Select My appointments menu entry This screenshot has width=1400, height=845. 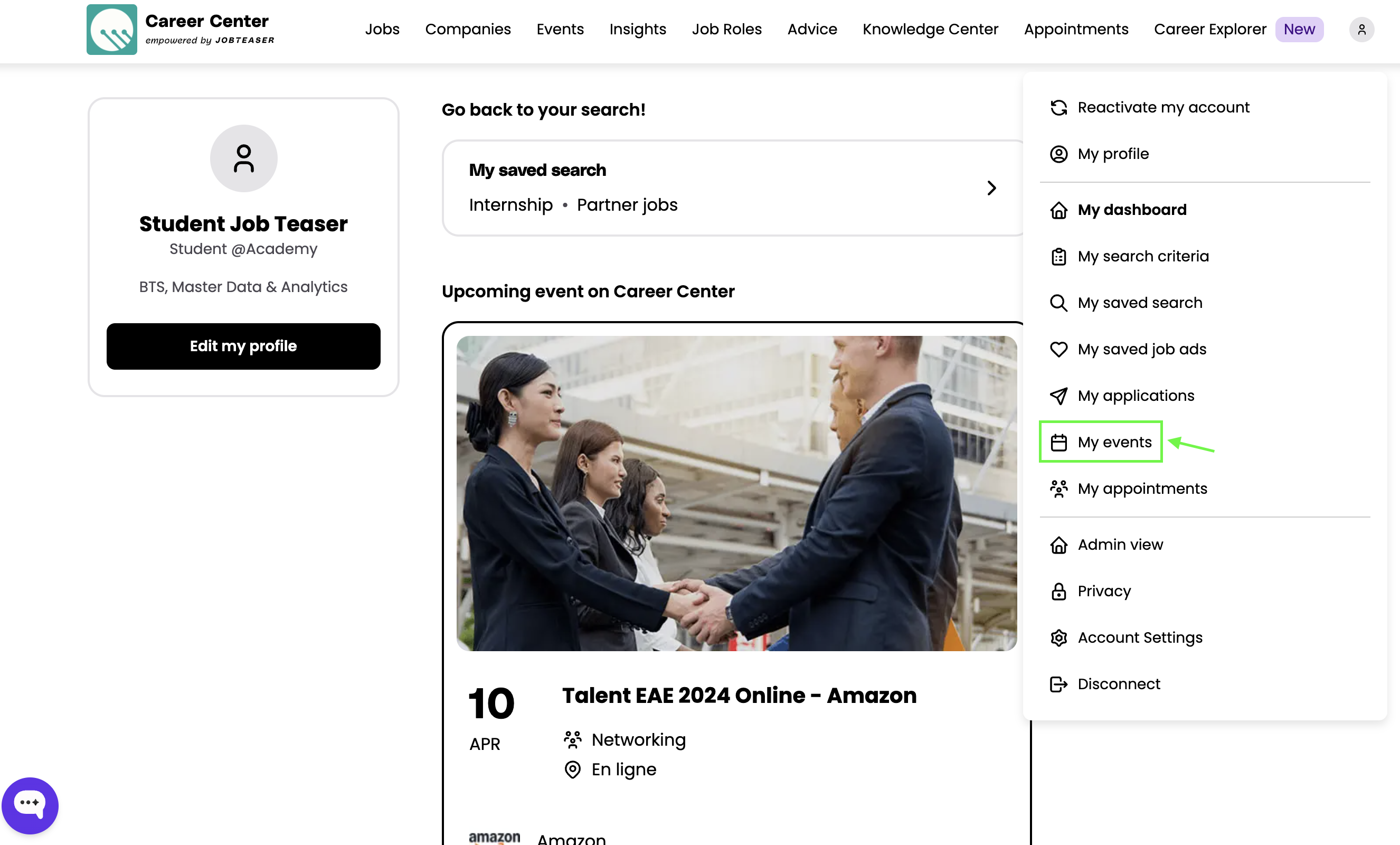pyautogui.click(x=1205, y=489)
